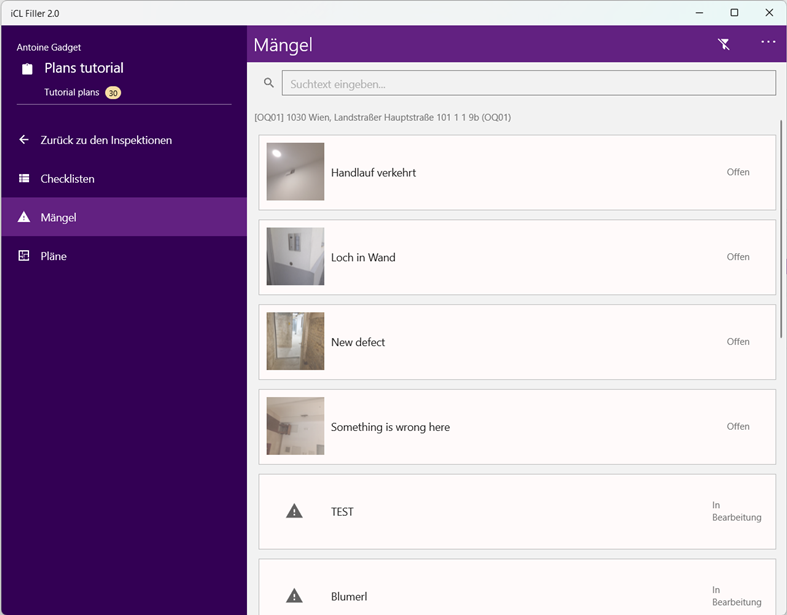Click the Mängel warning triangle icon in sidebar
The height and width of the screenshot is (615, 787).
point(24,217)
